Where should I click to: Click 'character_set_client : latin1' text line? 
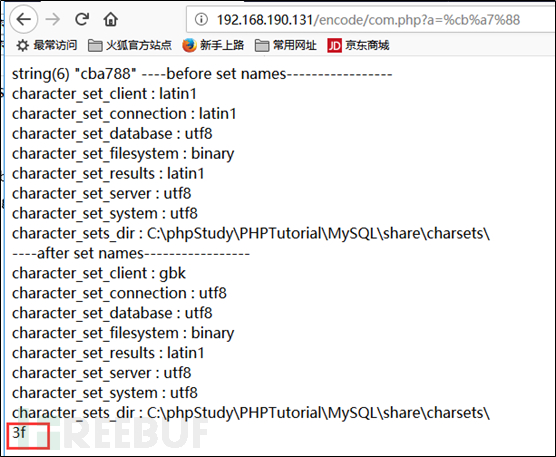point(104,94)
